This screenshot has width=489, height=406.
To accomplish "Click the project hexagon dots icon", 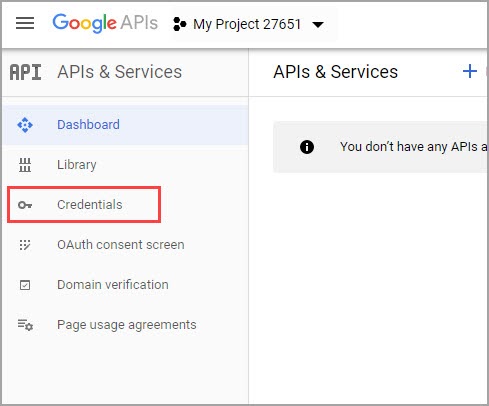I will click(180, 24).
